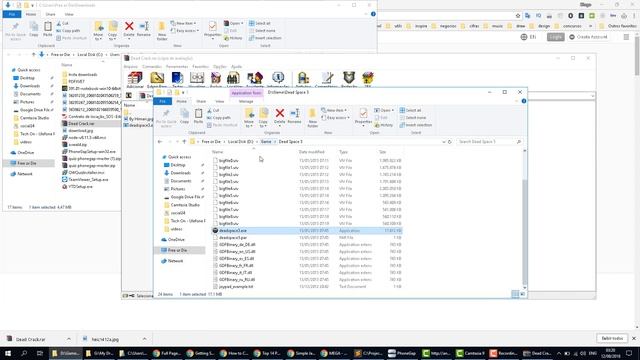Open WinRAR Ferramentas menu

point(177,67)
